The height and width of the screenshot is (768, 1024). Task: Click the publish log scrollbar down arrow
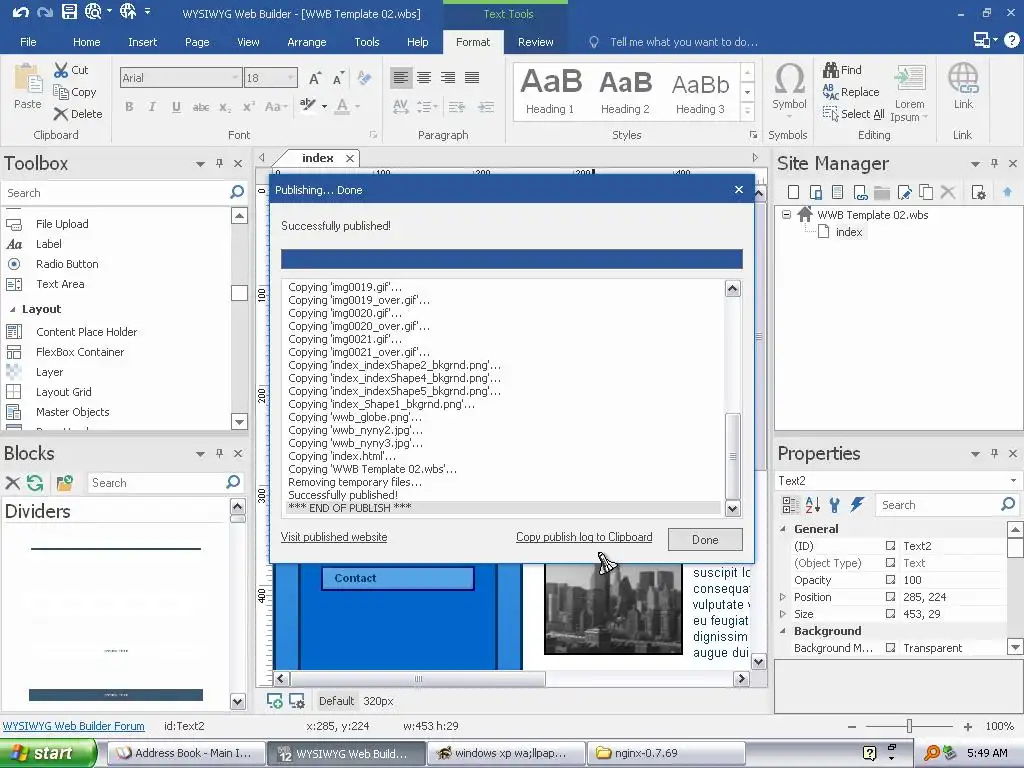click(x=733, y=508)
